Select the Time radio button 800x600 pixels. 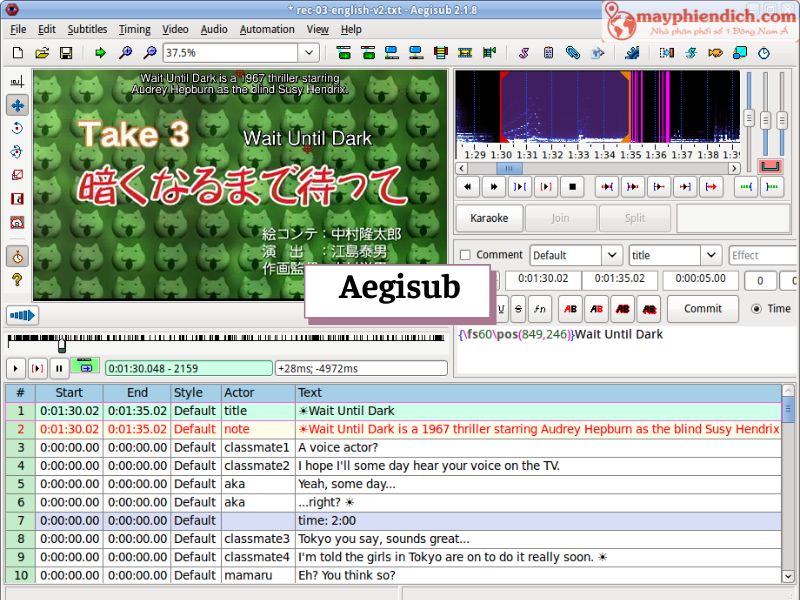click(756, 309)
